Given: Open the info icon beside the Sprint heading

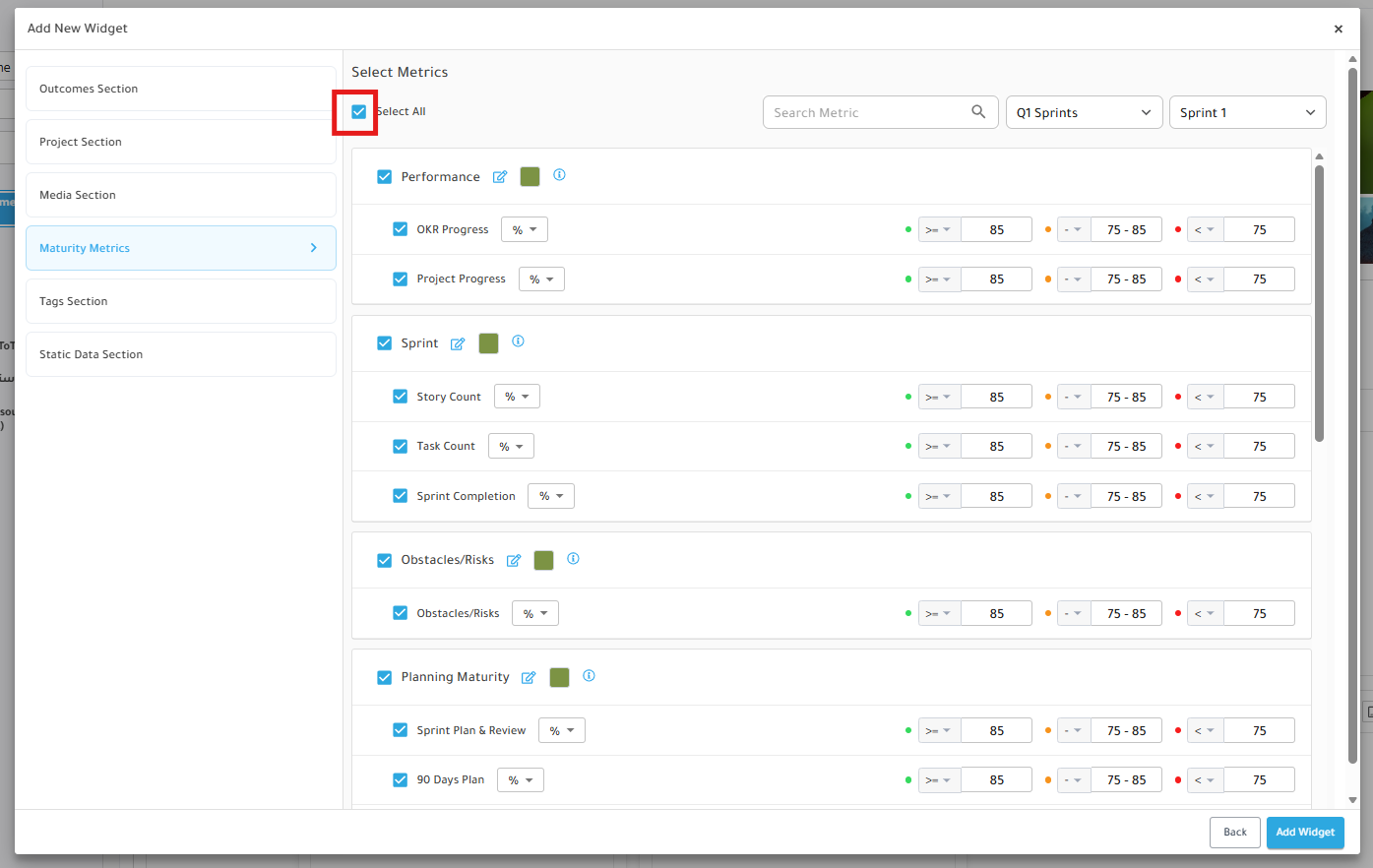Looking at the screenshot, I should 518,341.
